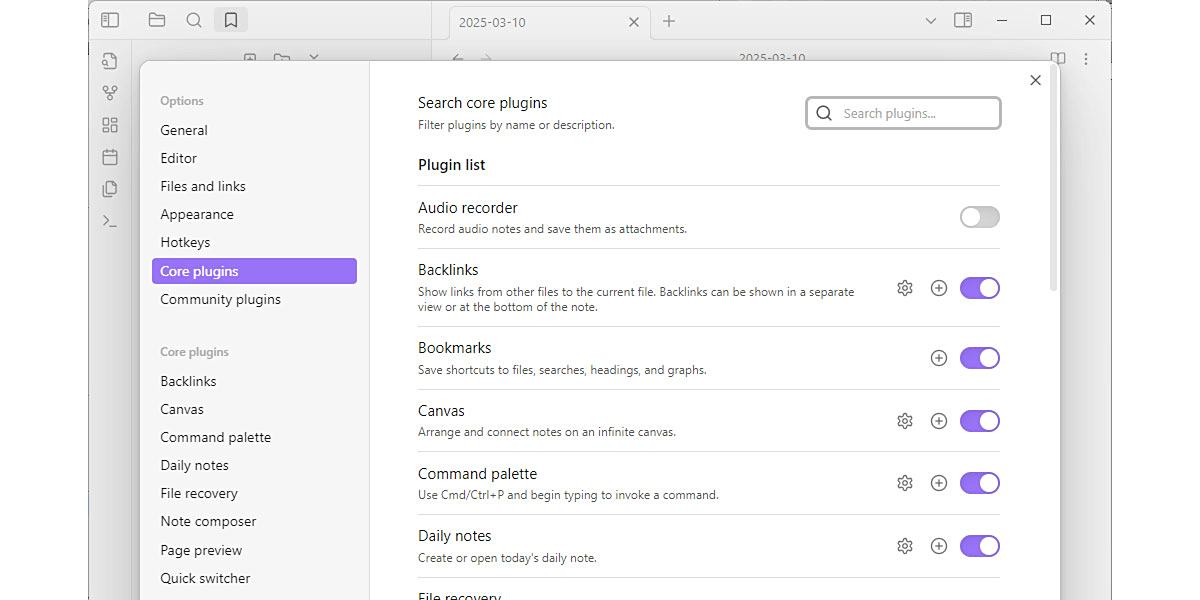Viewport: 1200px width, 600px height.
Task: Open the bookmarks tab icon in sidebar
Action: coord(231,20)
